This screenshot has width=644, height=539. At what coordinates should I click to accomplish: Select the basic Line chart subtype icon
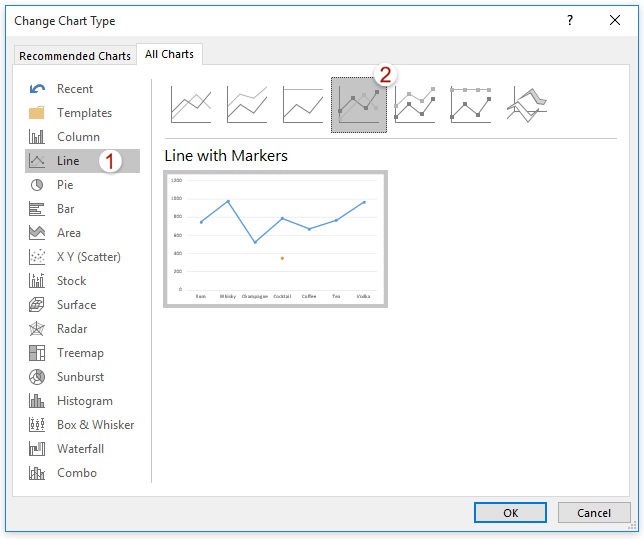tap(190, 104)
